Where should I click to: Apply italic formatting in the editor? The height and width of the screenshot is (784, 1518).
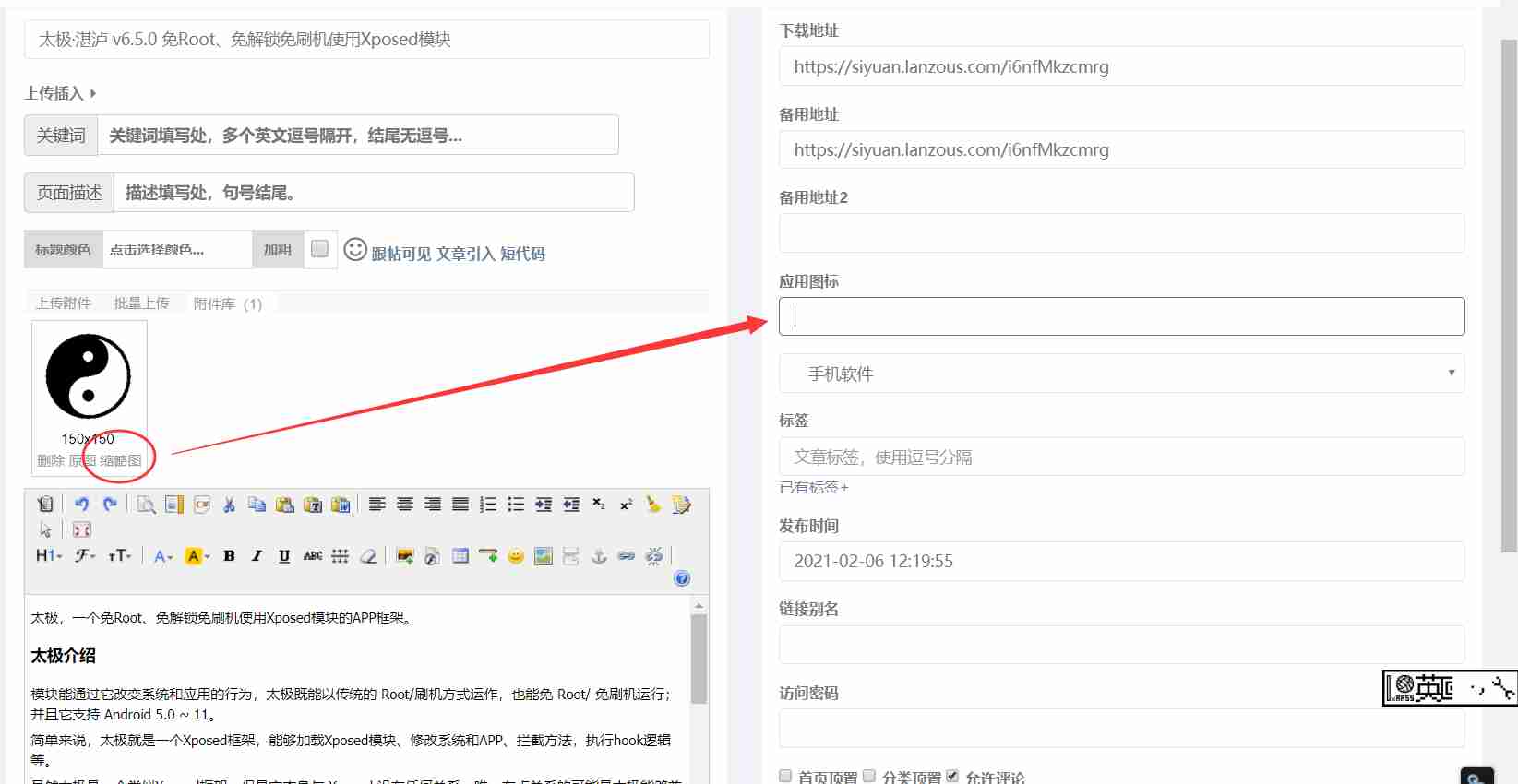tap(257, 556)
